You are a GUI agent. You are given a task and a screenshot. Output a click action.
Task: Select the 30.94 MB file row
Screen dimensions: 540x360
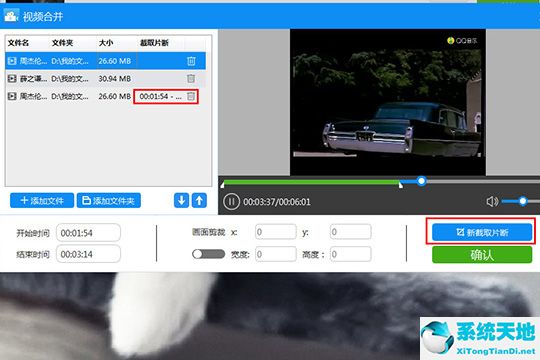105,79
